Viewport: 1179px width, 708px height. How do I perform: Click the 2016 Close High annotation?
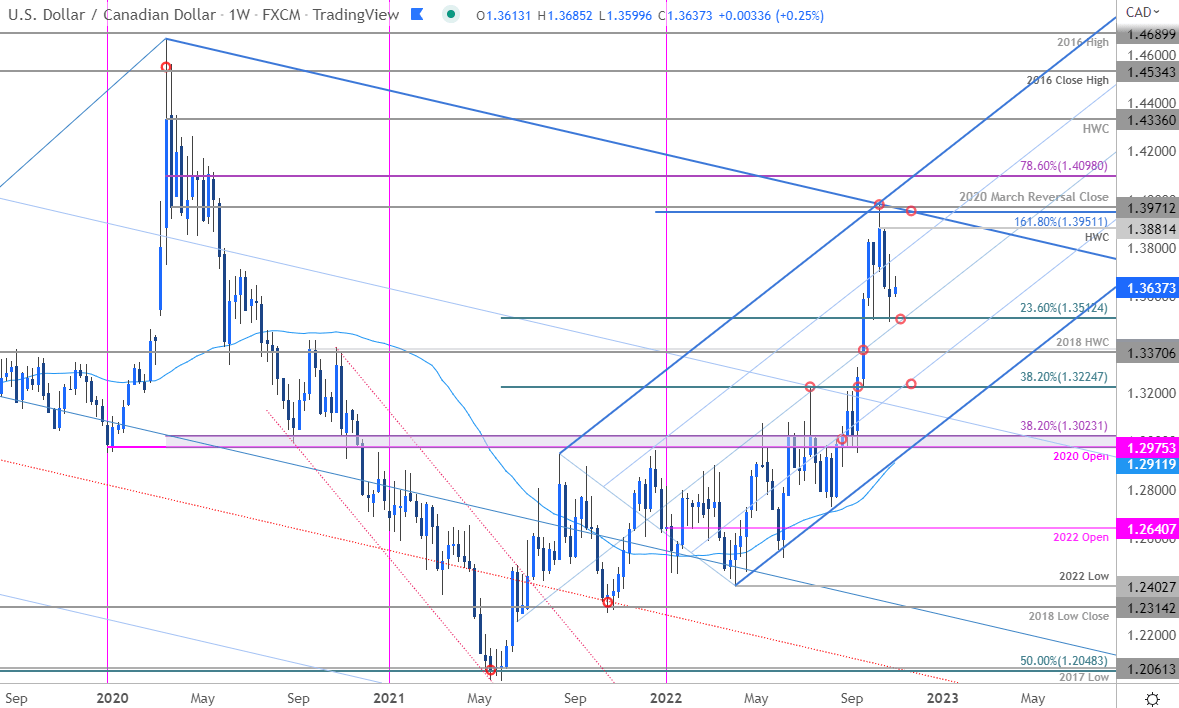1068,80
